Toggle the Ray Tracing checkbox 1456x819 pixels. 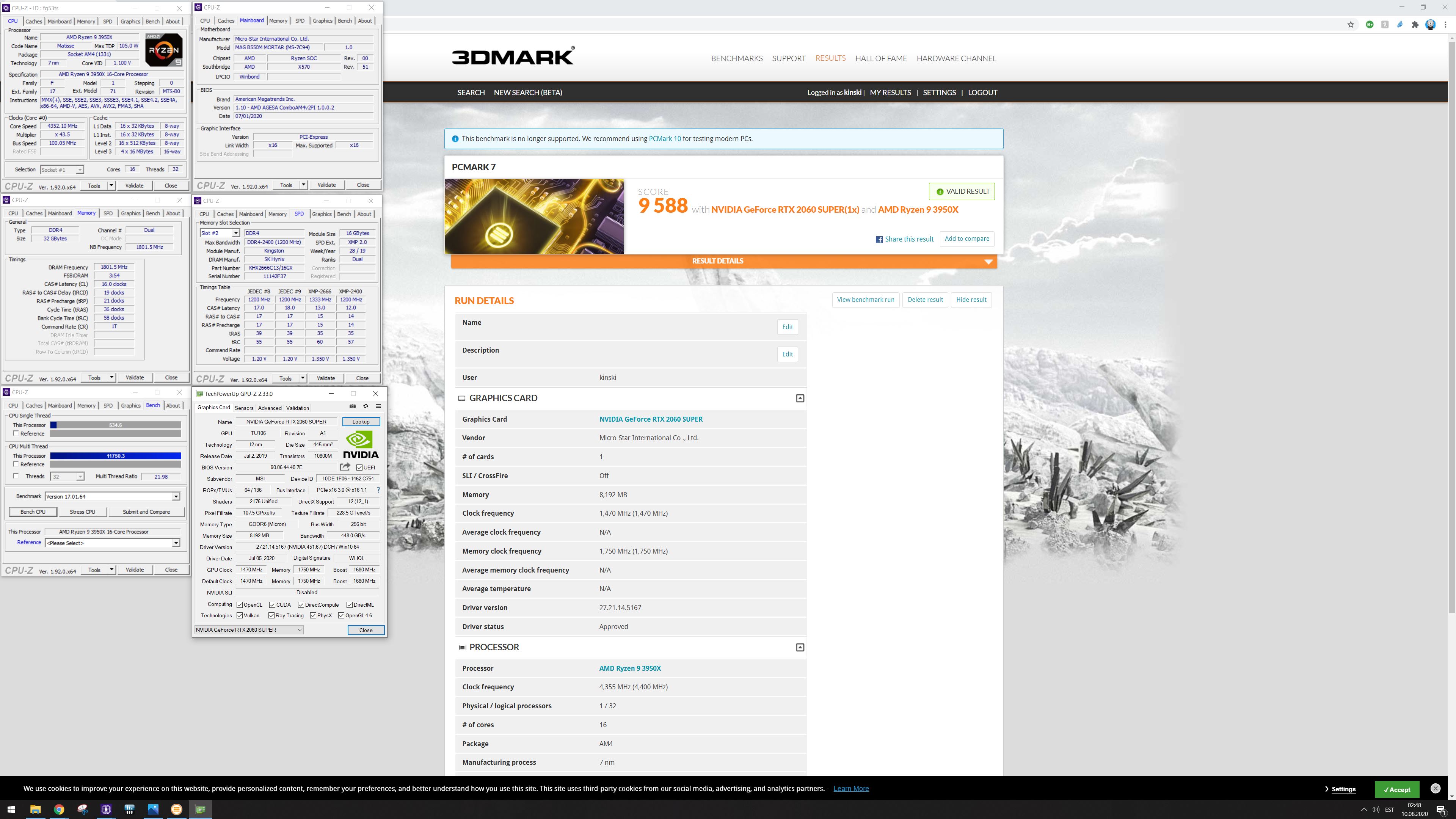[x=272, y=615]
